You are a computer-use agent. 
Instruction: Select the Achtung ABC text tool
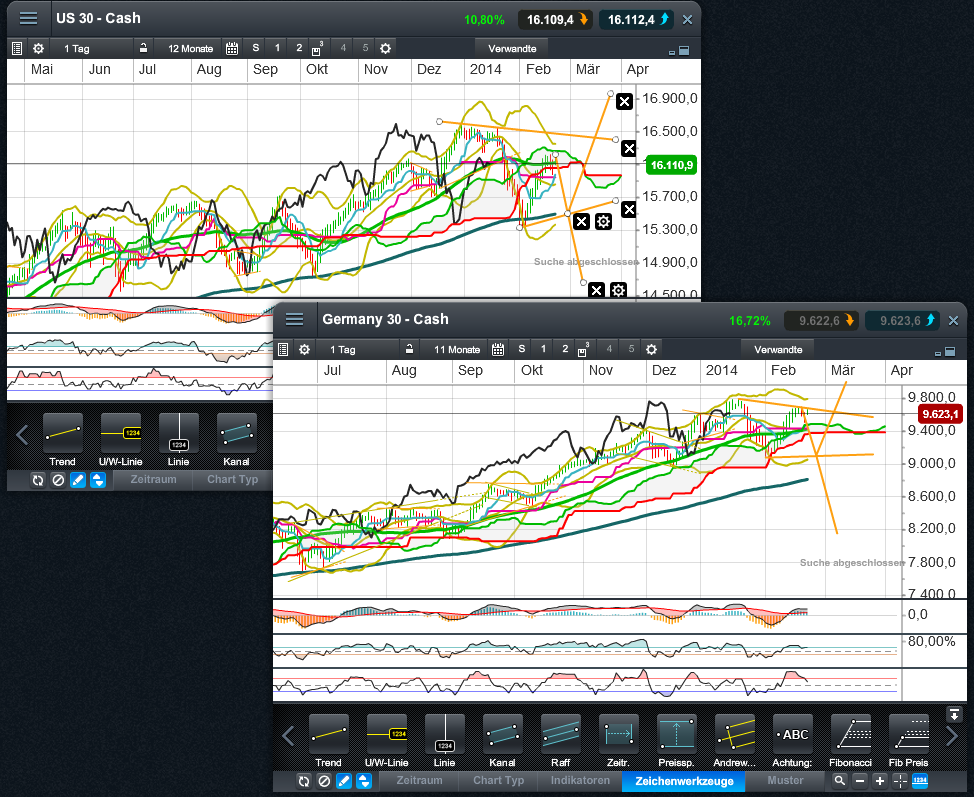point(793,742)
